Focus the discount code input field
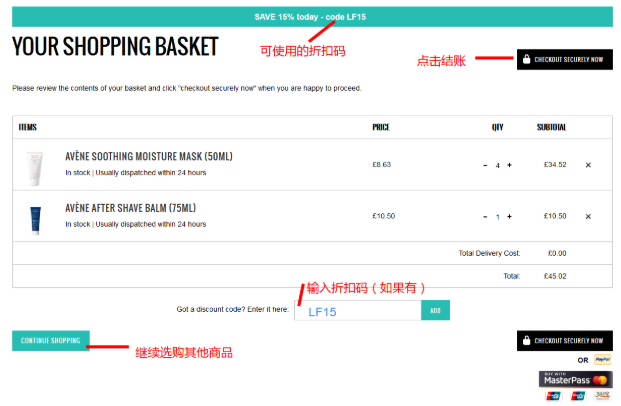Viewport: 621px width, 406px height. pyautogui.click(x=358, y=311)
